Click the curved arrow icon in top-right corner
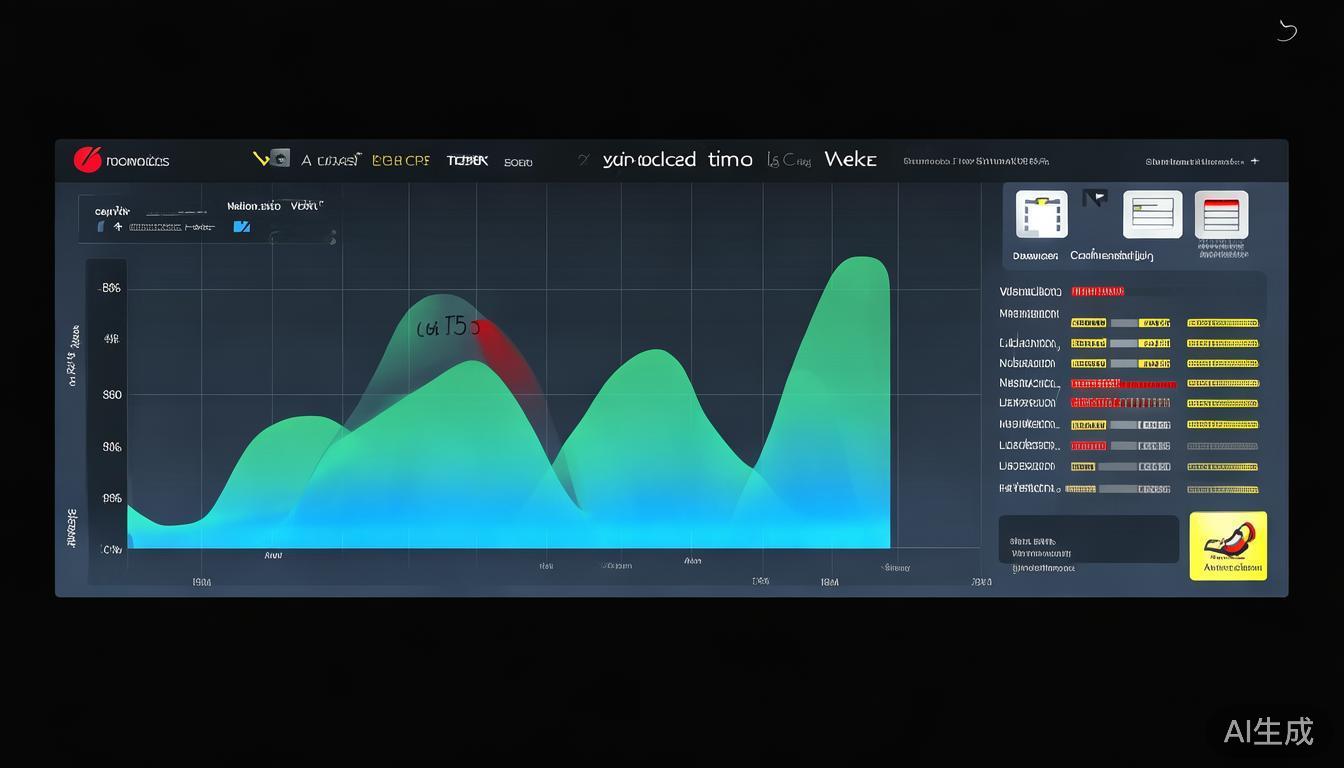The image size is (1344, 768). click(x=1287, y=31)
